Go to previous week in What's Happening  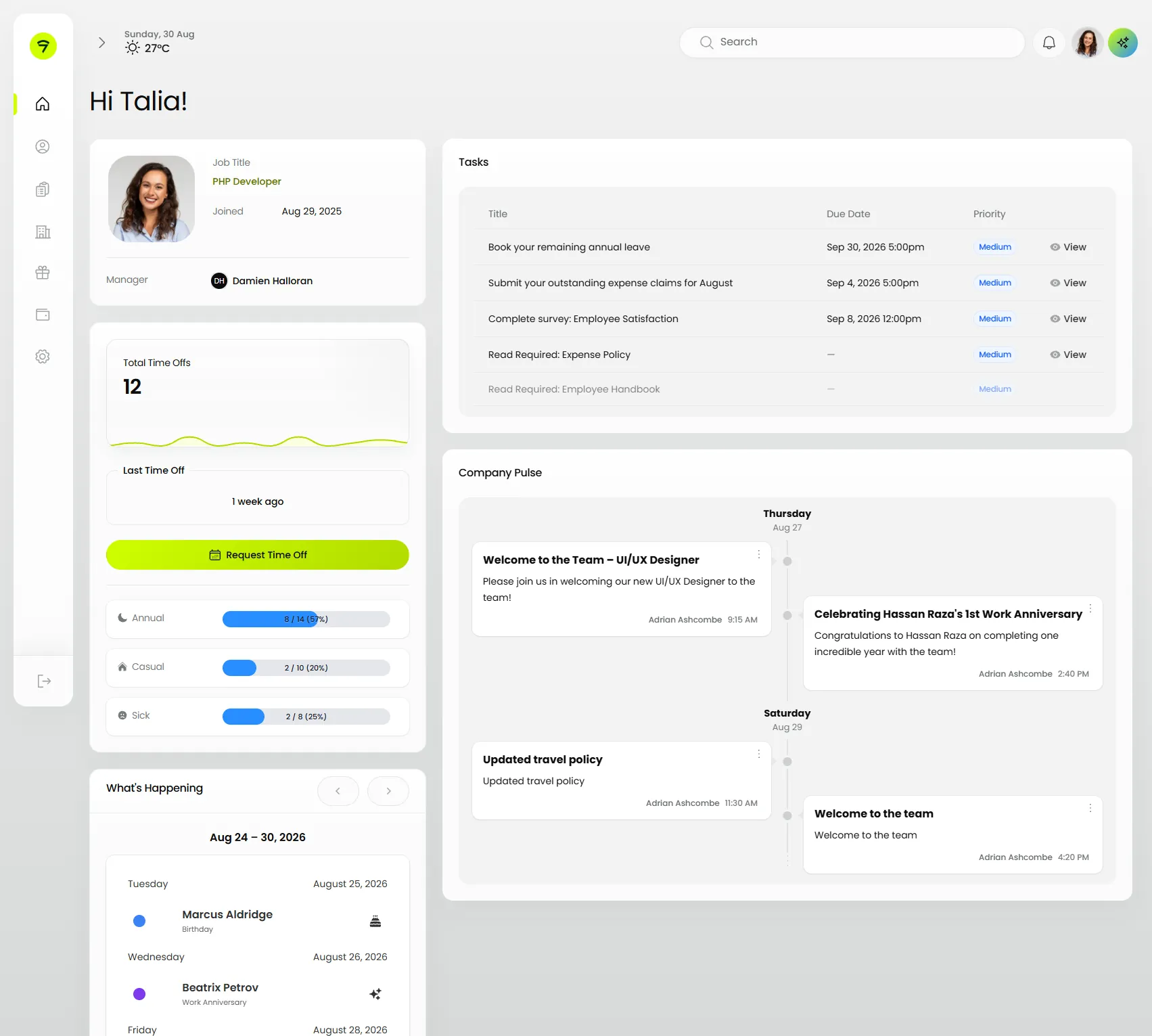pyautogui.click(x=338, y=791)
